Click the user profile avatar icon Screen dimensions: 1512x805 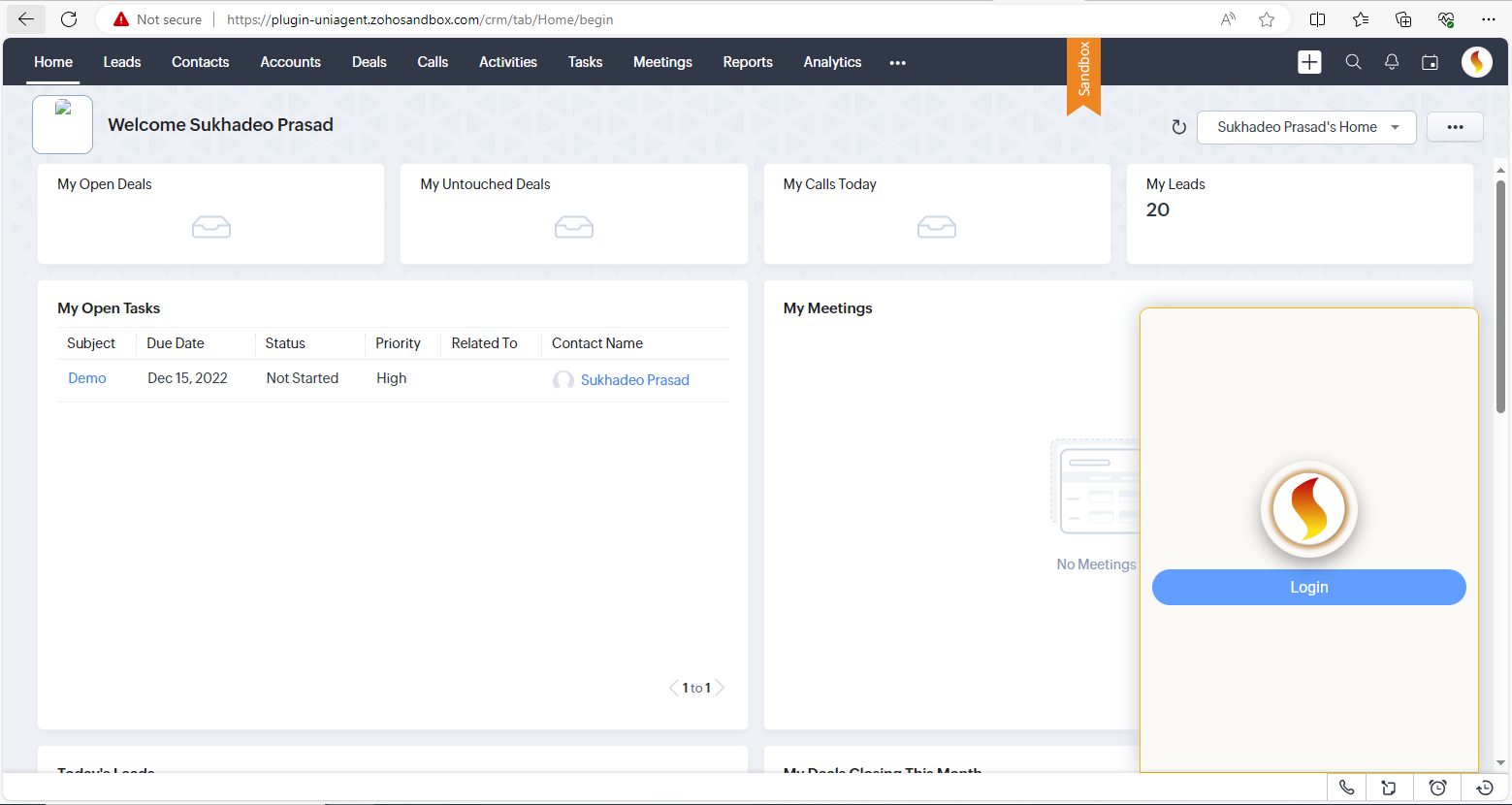click(x=1476, y=62)
